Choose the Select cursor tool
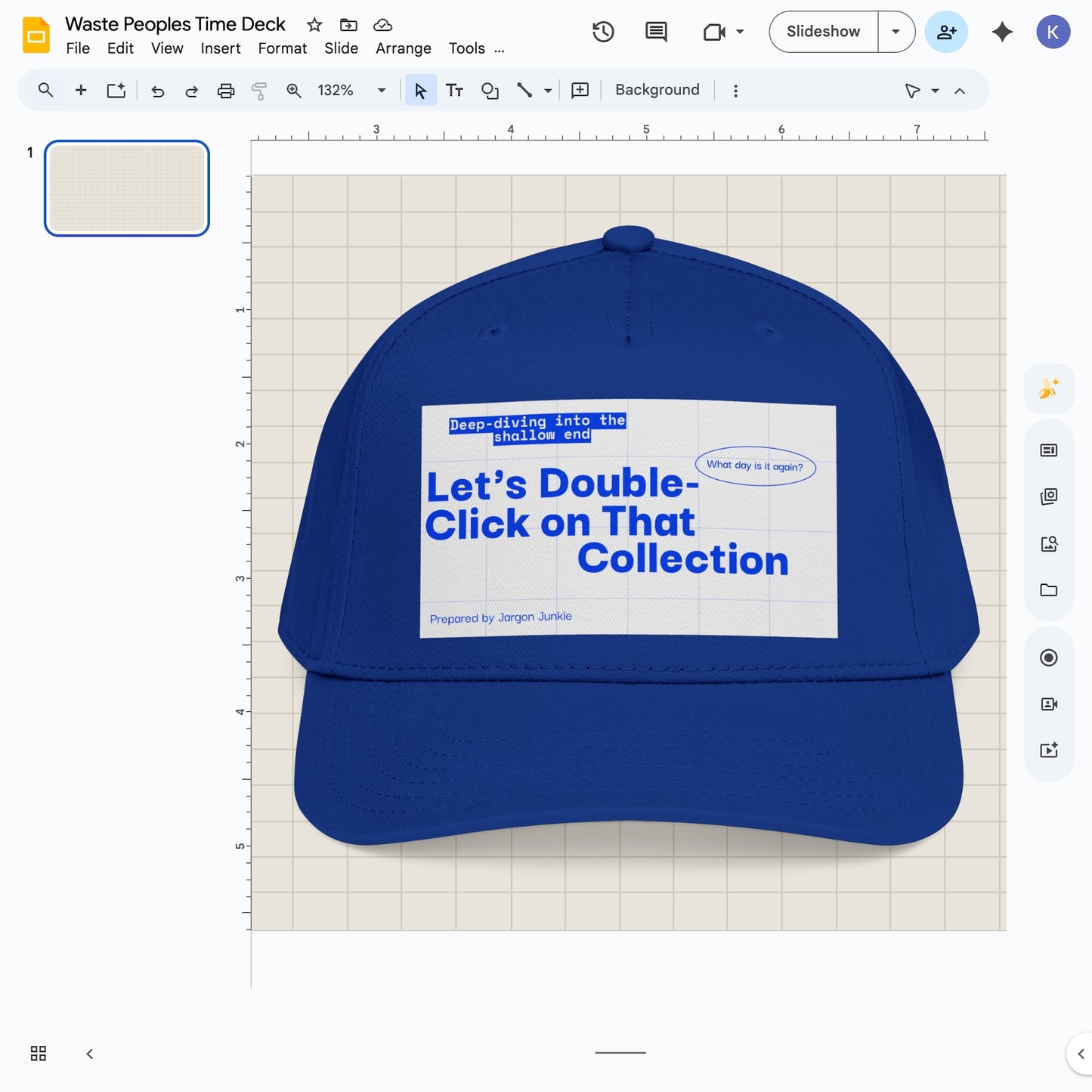The width and height of the screenshot is (1092, 1092). [421, 91]
